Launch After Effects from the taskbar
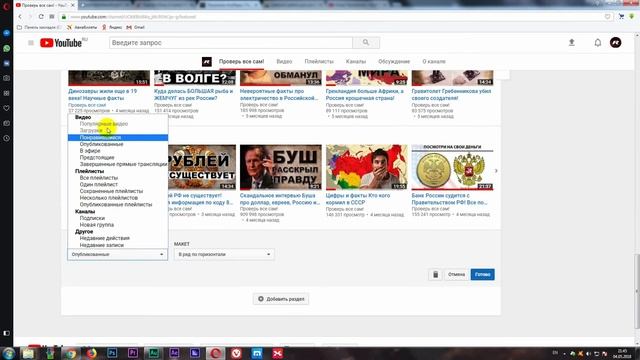The height and width of the screenshot is (360, 640). coord(174,353)
